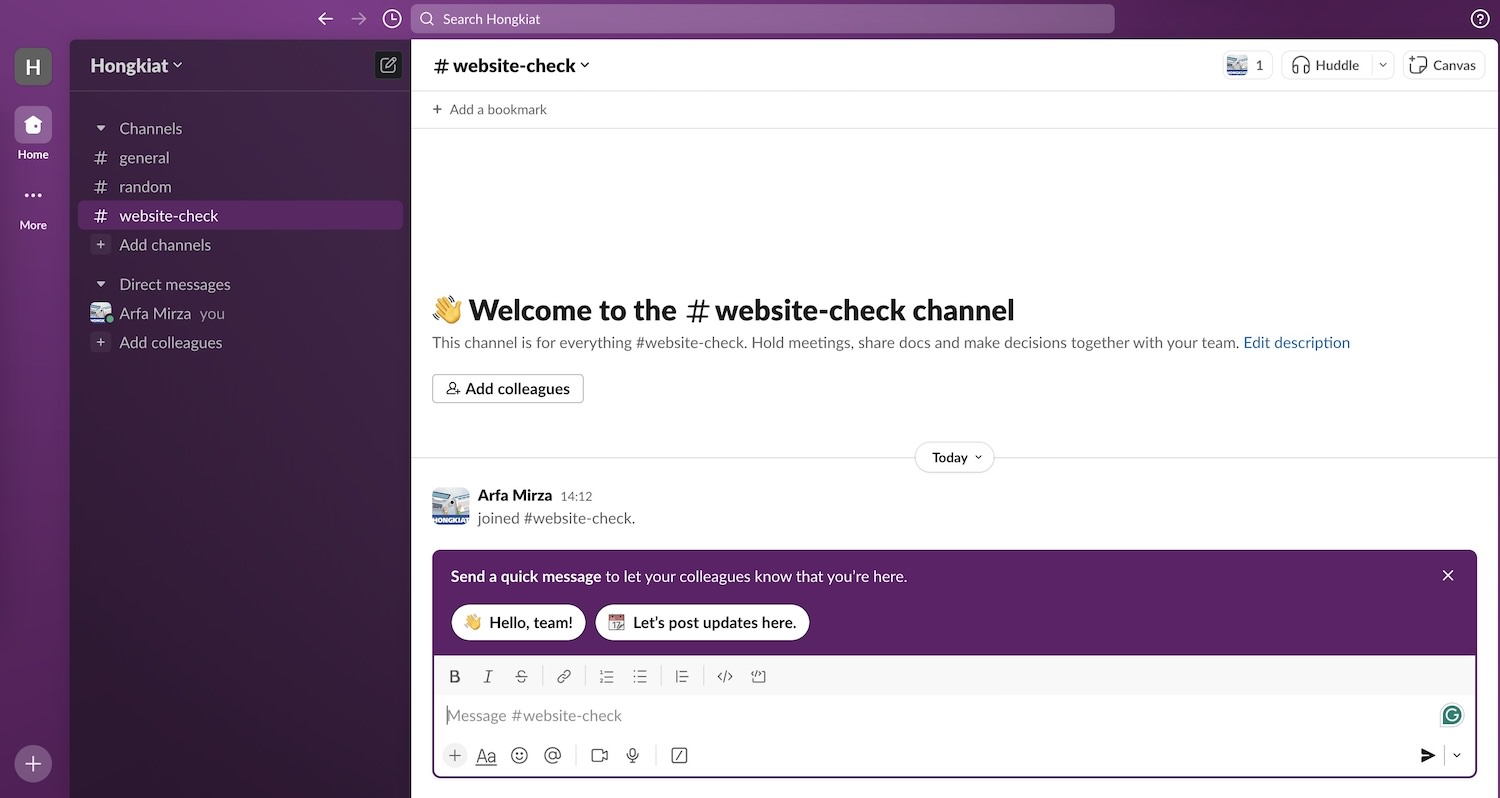This screenshot has width=1500, height=798.
Task: Open the Canvas button
Action: point(1443,65)
